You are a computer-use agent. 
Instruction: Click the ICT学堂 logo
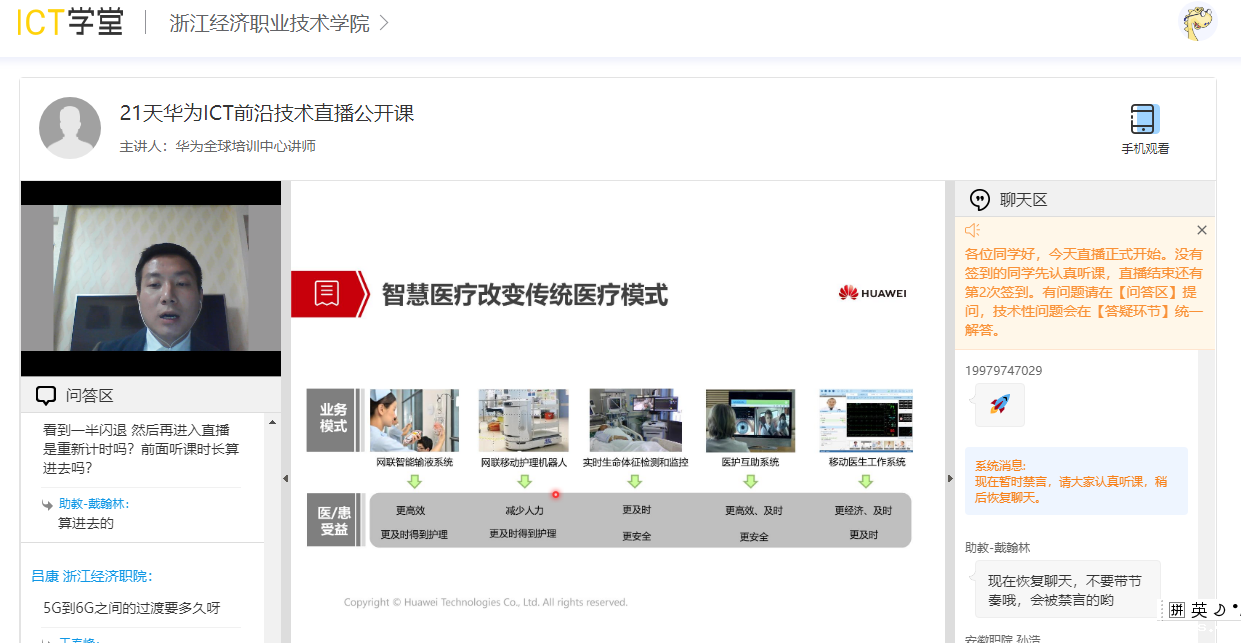[70, 23]
